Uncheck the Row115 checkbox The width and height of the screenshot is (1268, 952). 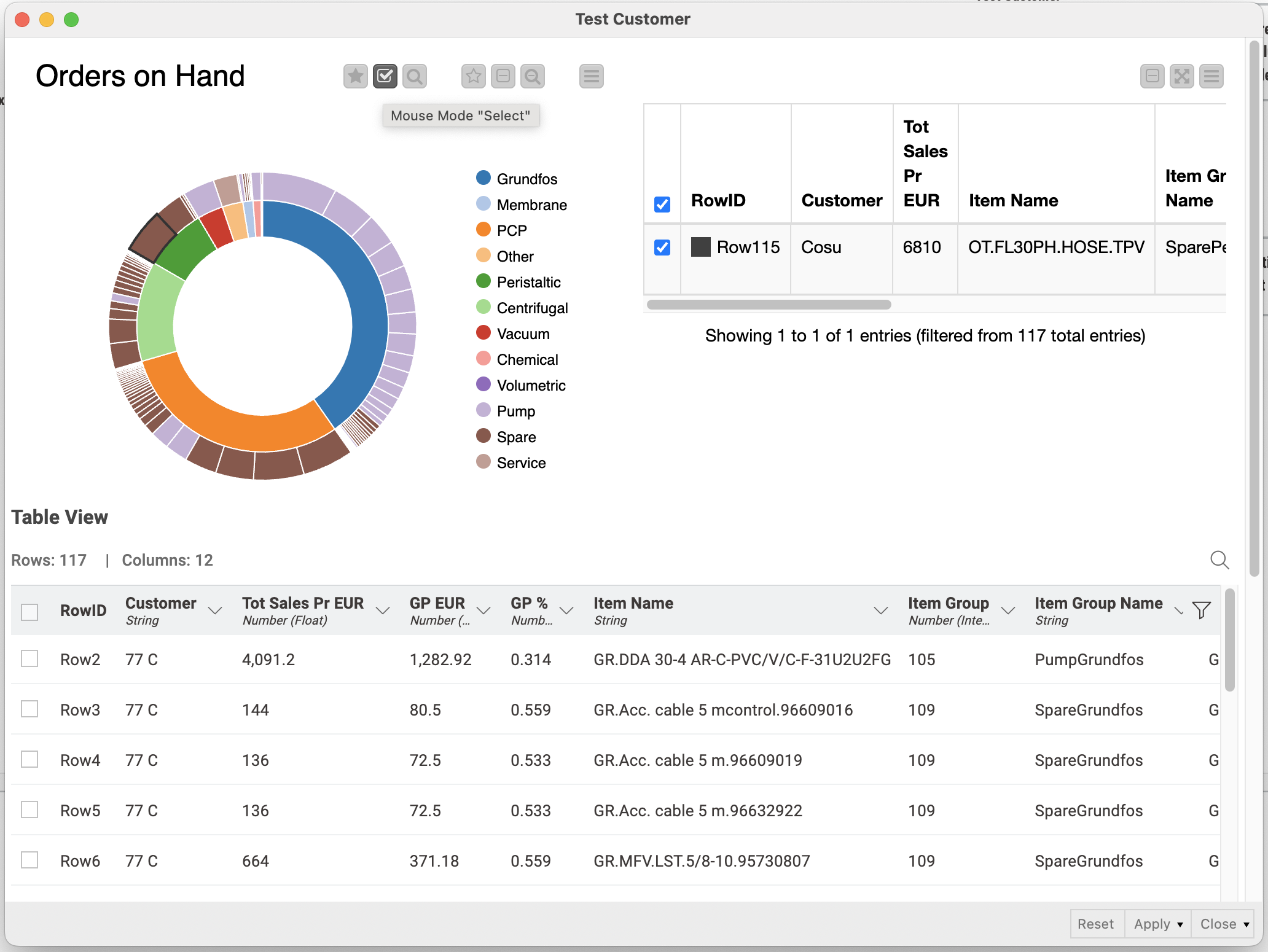[662, 248]
